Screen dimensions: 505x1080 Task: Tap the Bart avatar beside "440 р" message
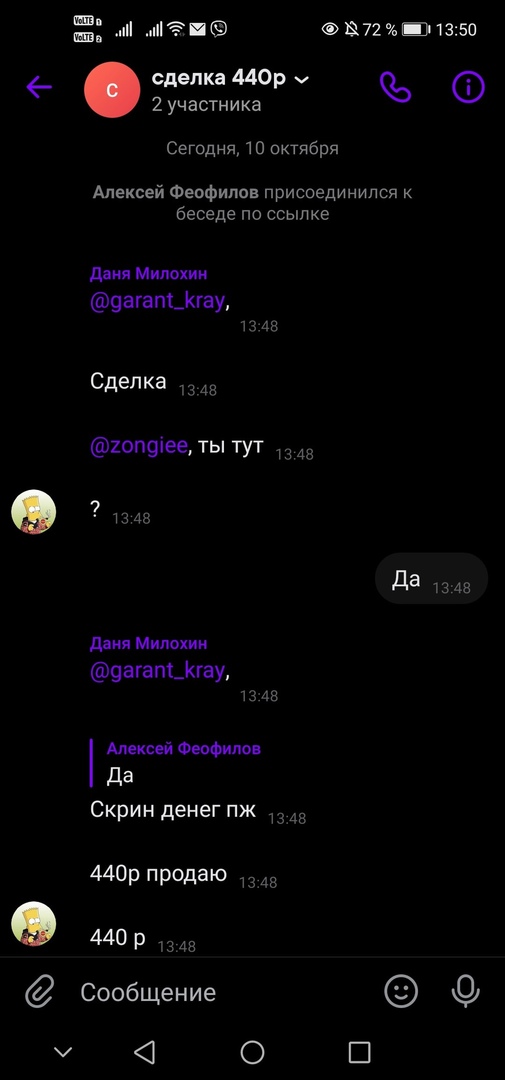34,924
